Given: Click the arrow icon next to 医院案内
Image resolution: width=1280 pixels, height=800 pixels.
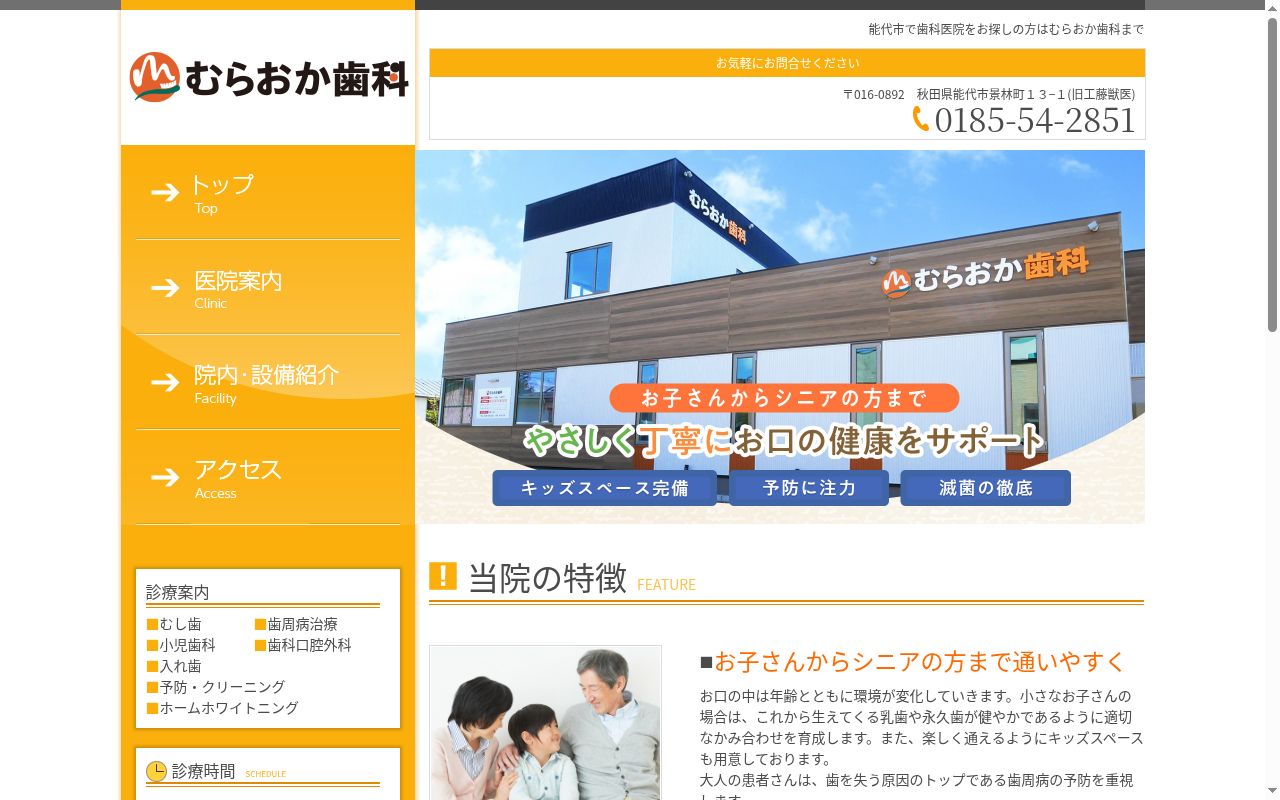Looking at the screenshot, I should (165, 287).
